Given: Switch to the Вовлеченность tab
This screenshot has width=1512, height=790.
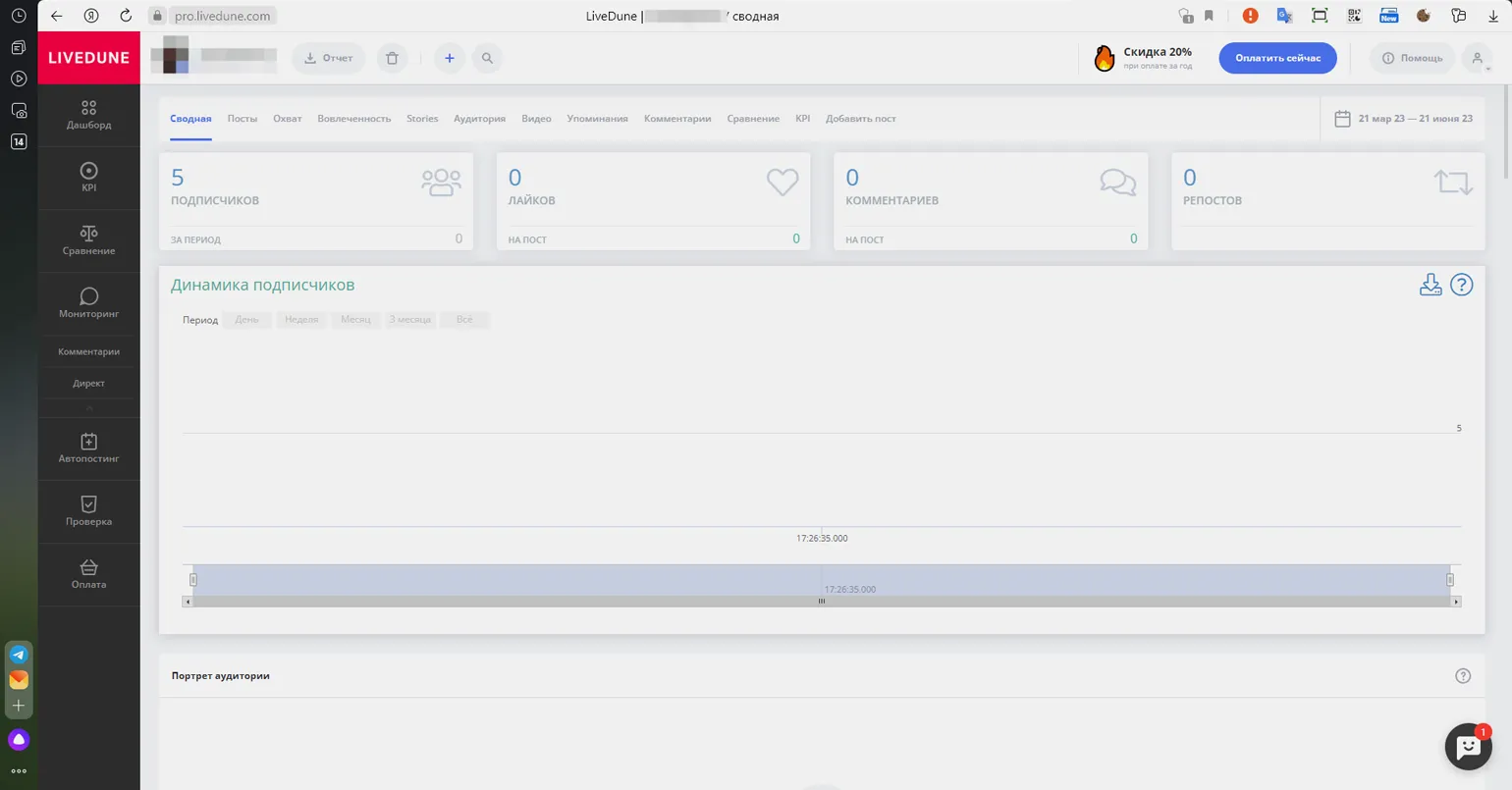Looking at the screenshot, I should (354, 119).
